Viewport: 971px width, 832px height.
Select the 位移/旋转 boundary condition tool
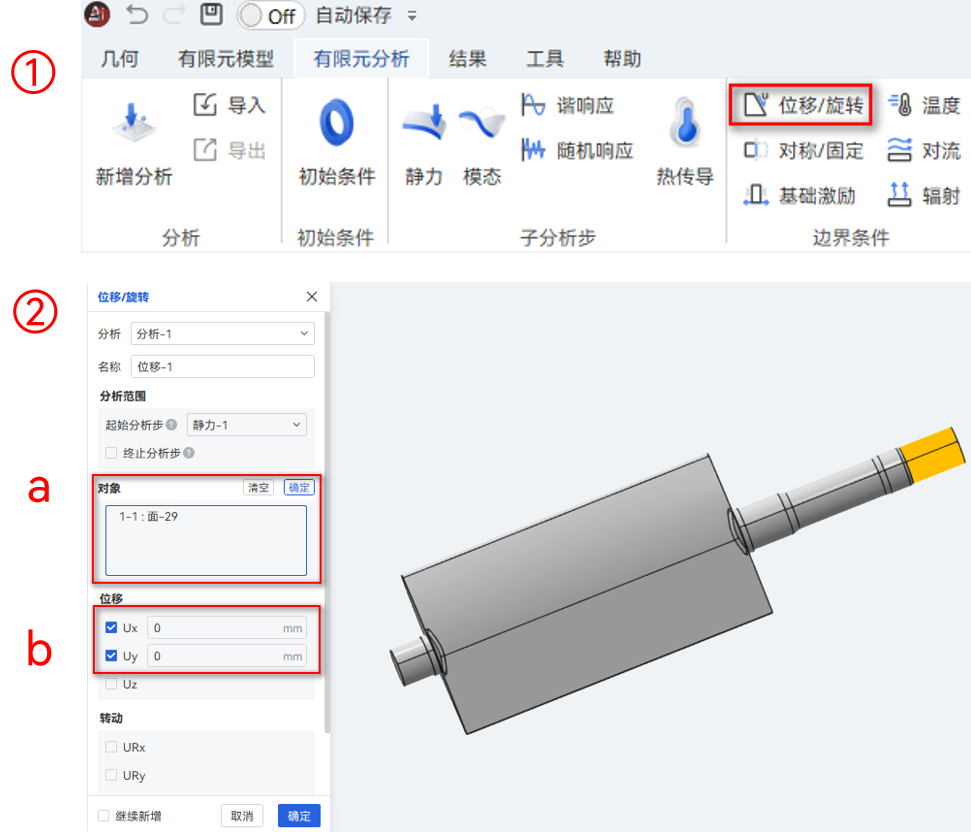[x=800, y=104]
